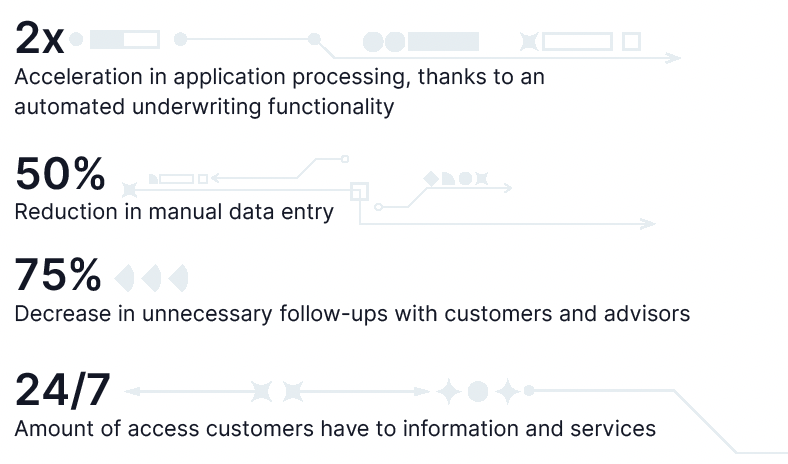
Task: Click the four-point sparkle right of 24/7 arrow
Action: pyautogui.click(x=449, y=391)
